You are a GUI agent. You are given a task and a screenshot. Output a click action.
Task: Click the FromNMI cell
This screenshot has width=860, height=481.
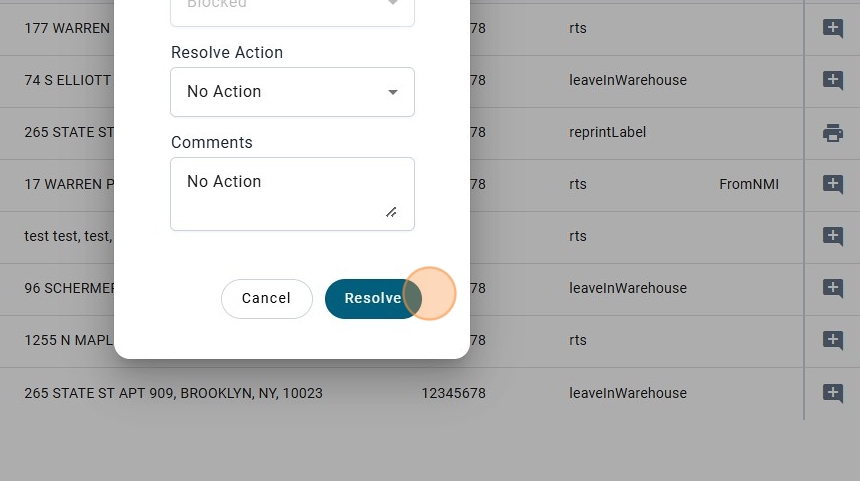748,184
